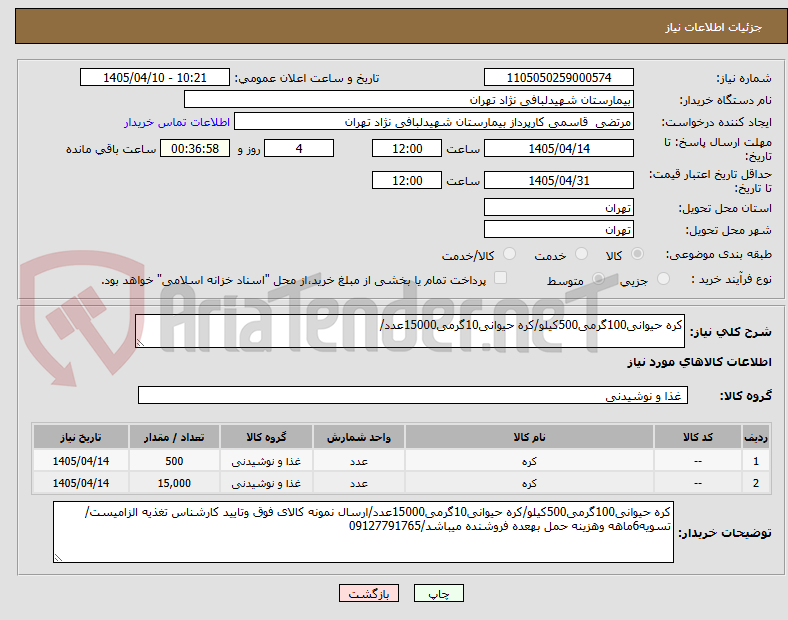Click the buyer organization name field
The image size is (788, 620).
click(409, 99)
